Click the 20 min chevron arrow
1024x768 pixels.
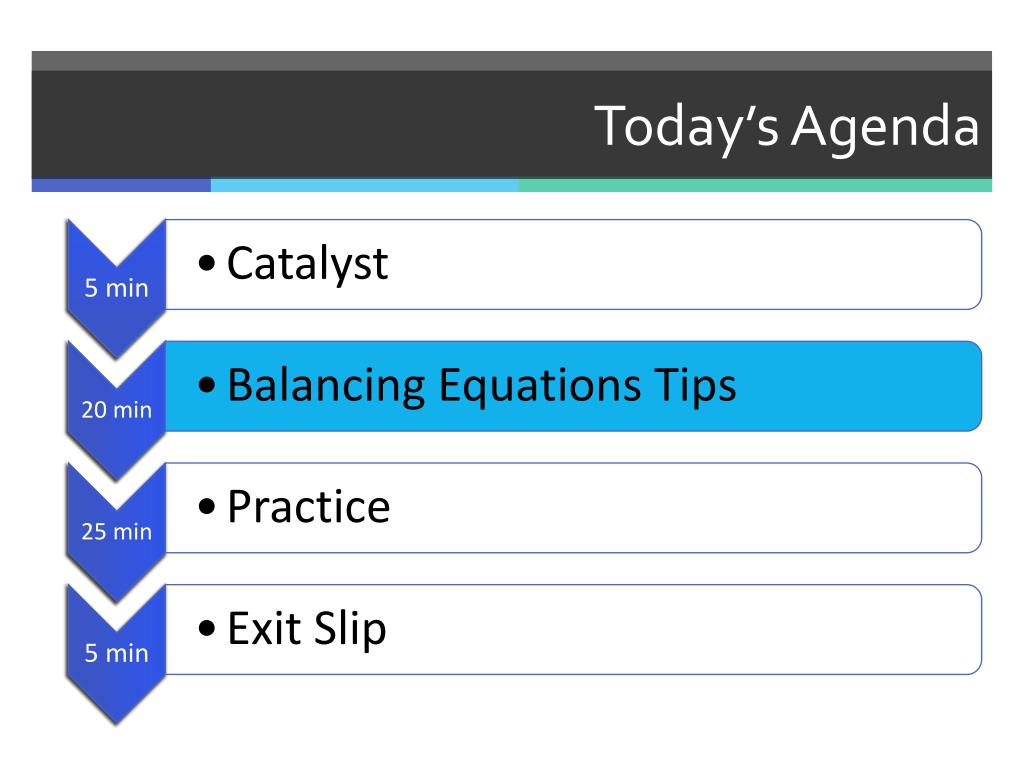(116, 409)
